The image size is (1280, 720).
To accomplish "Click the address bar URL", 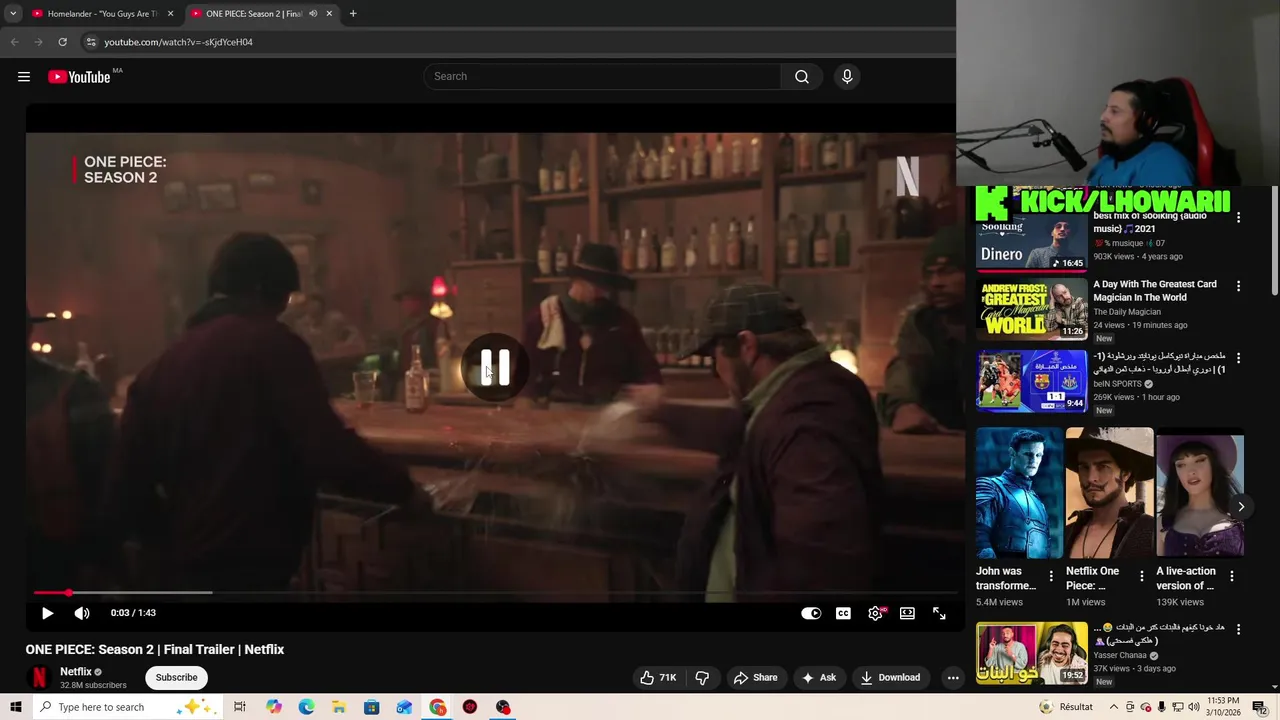I will point(179,42).
